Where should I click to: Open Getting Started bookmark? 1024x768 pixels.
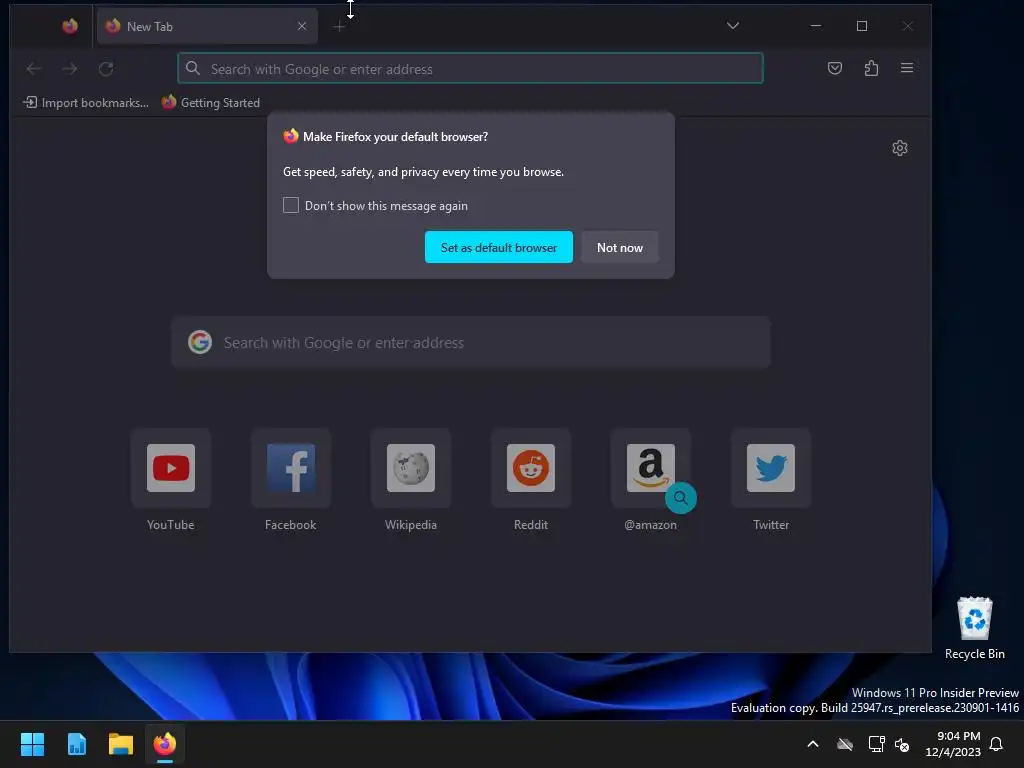coord(210,103)
